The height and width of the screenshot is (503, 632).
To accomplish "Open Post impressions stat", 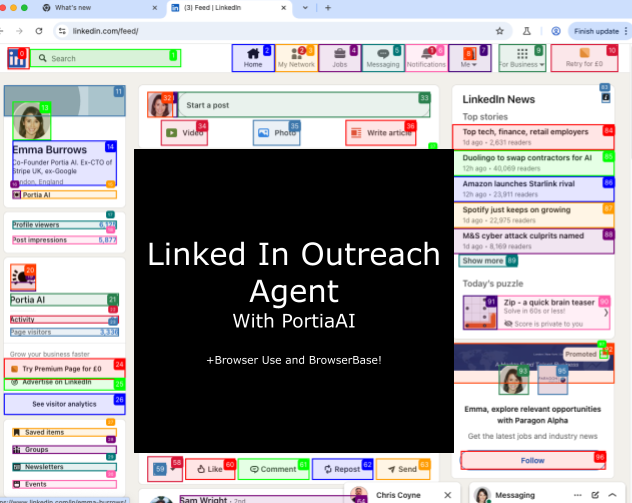I will [64, 240].
